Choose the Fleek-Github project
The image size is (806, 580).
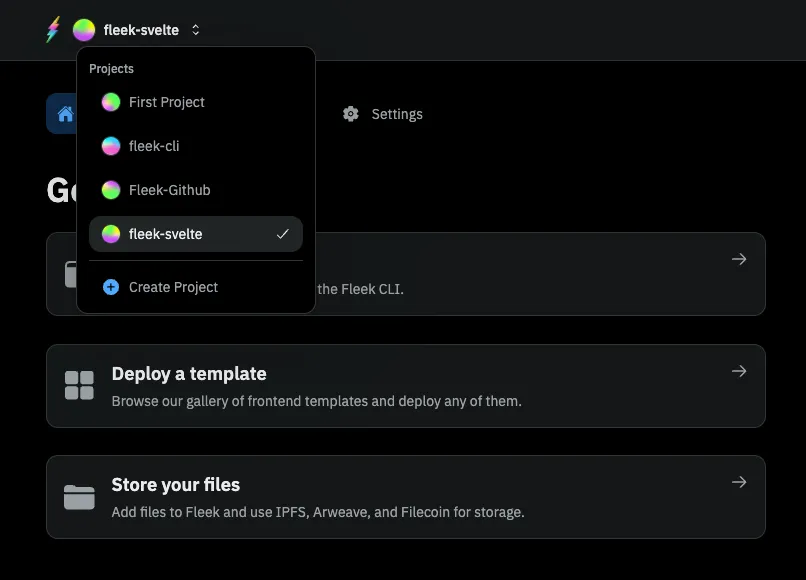pyautogui.click(x=169, y=190)
